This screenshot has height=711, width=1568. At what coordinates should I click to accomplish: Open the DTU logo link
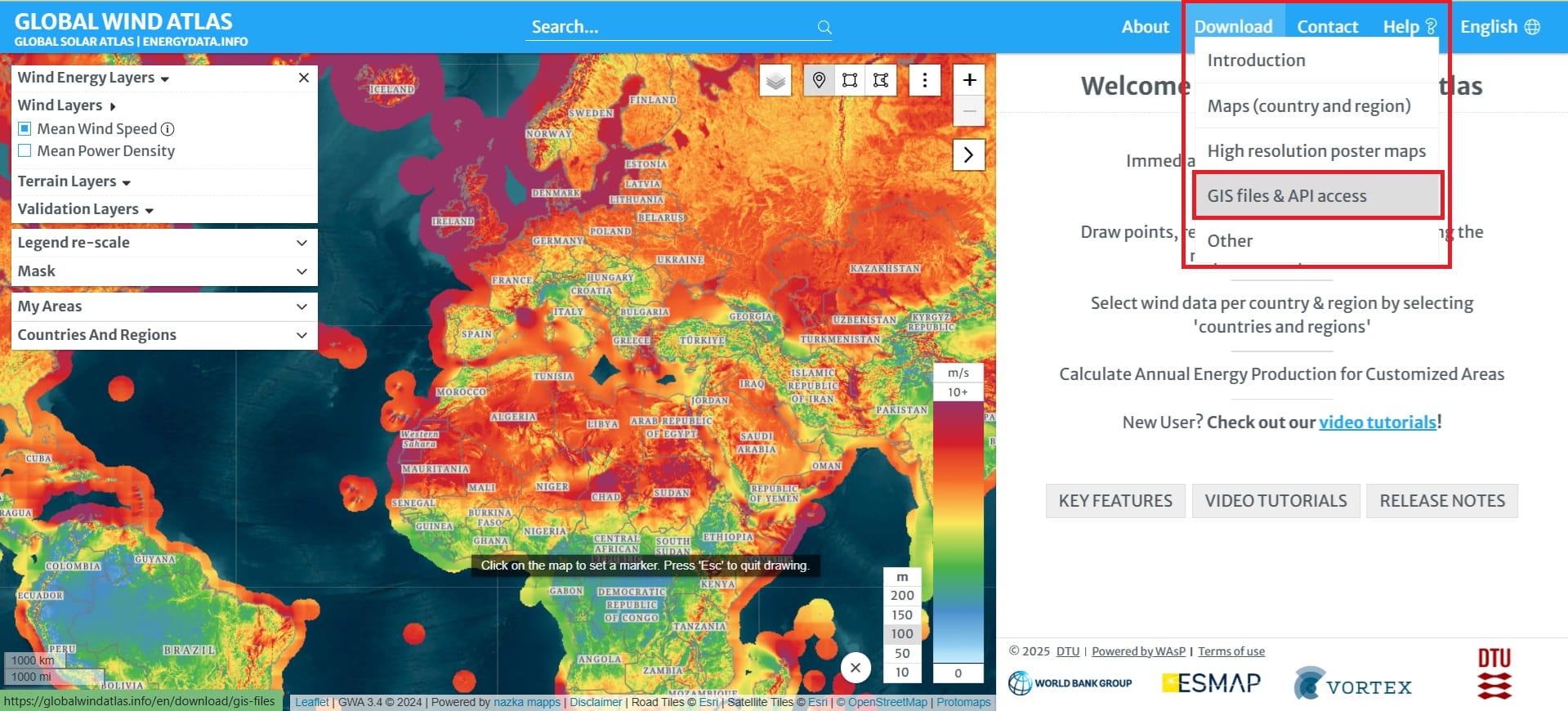click(x=1494, y=674)
